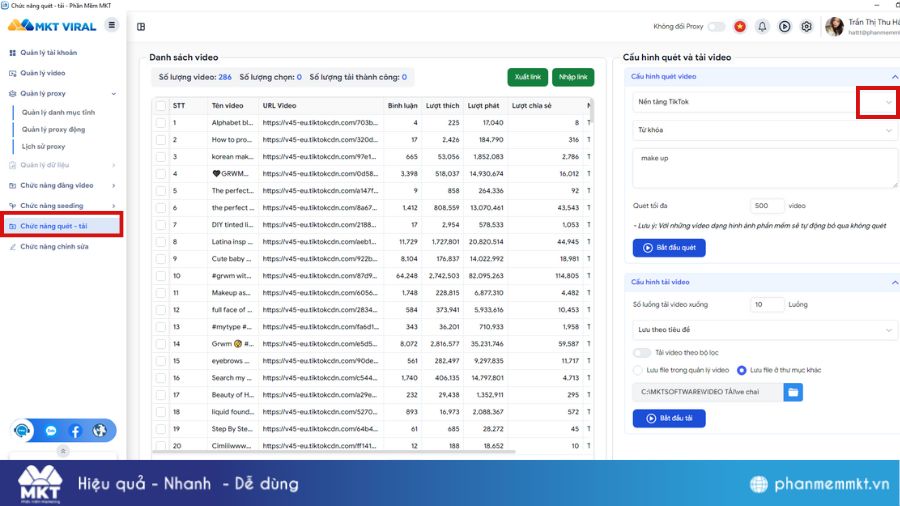This screenshot has width=900, height=506.
Task: Tick the checkbox for video row 1
Action: pyautogui.click(x=161, y=123)
